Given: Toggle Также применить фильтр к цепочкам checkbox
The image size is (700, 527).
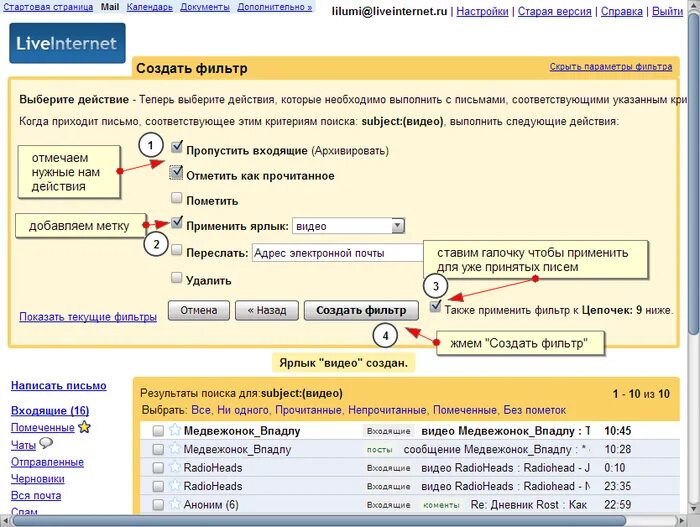Looking at the screenshot, I should pyautogui.click(x=435, y=306).
